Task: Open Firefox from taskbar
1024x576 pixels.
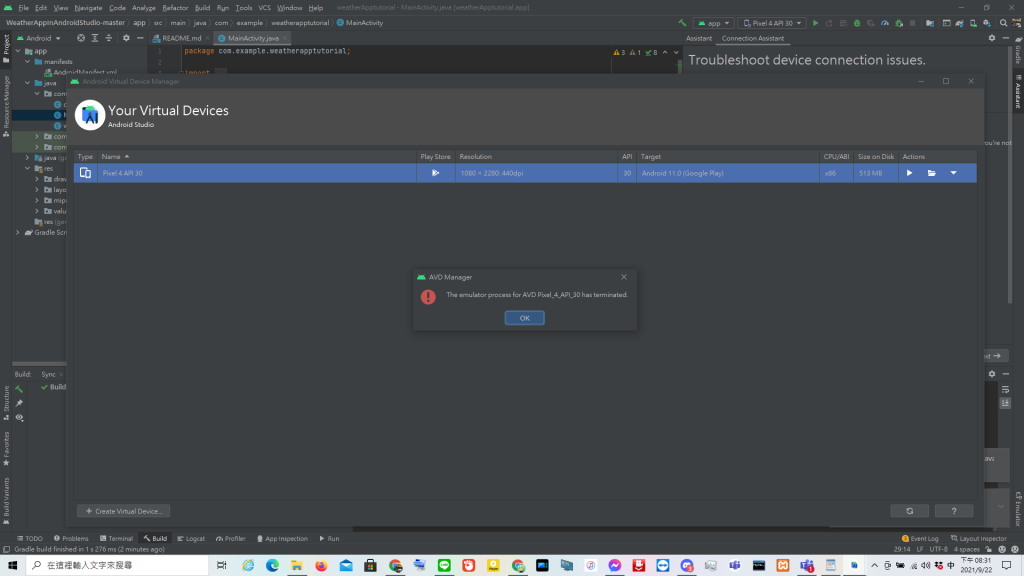Action: click(x=321, y=566)
